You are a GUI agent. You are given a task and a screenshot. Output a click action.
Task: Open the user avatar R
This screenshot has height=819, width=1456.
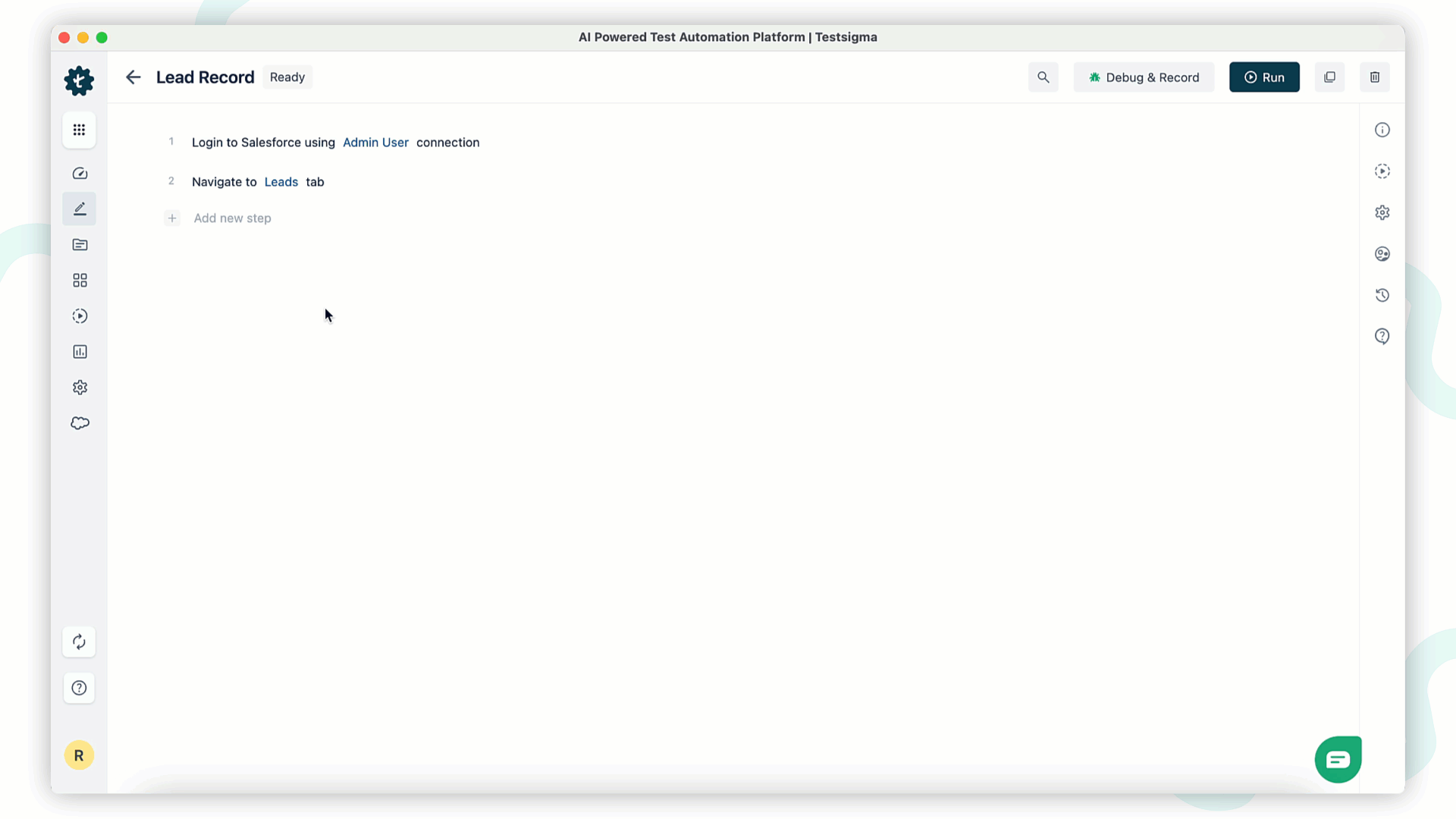click(x=79, y=755)
